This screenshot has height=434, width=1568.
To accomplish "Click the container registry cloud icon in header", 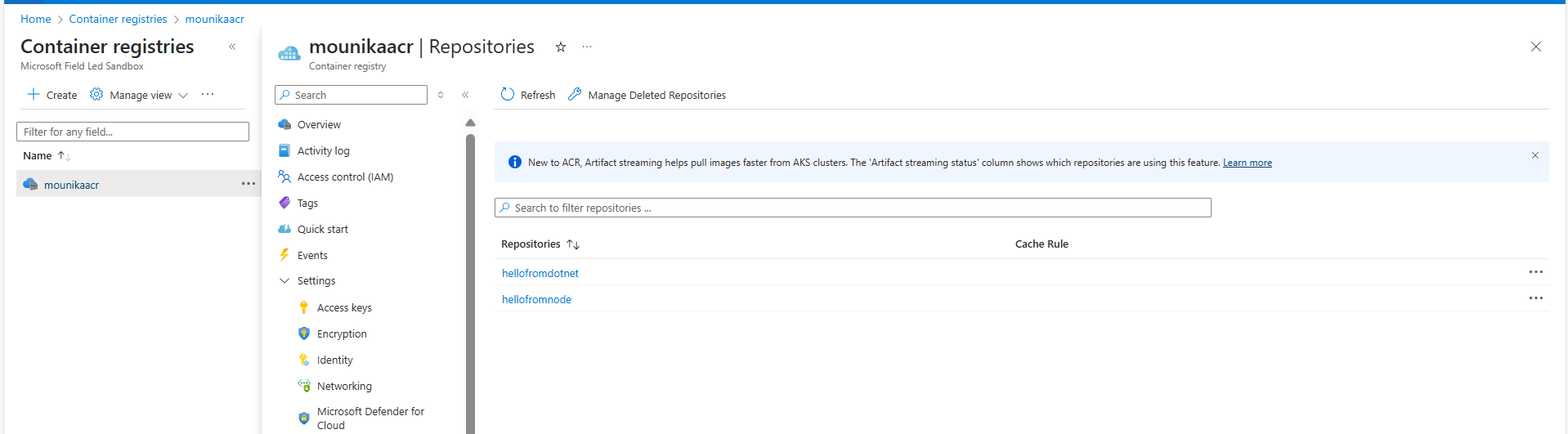I will pyautogui.click(x=289, y=53).
